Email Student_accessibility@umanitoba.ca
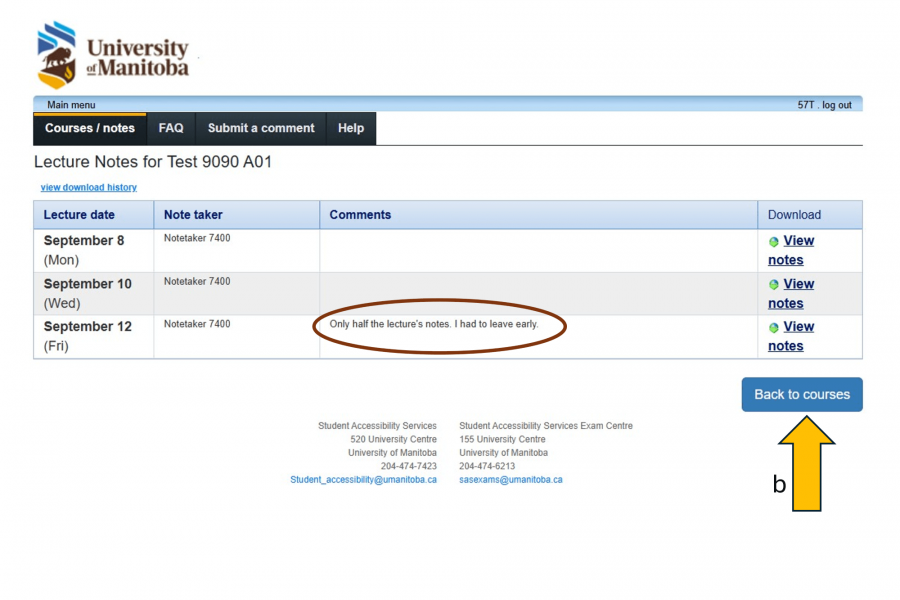900x600 pixels. (x=363, y=480)
